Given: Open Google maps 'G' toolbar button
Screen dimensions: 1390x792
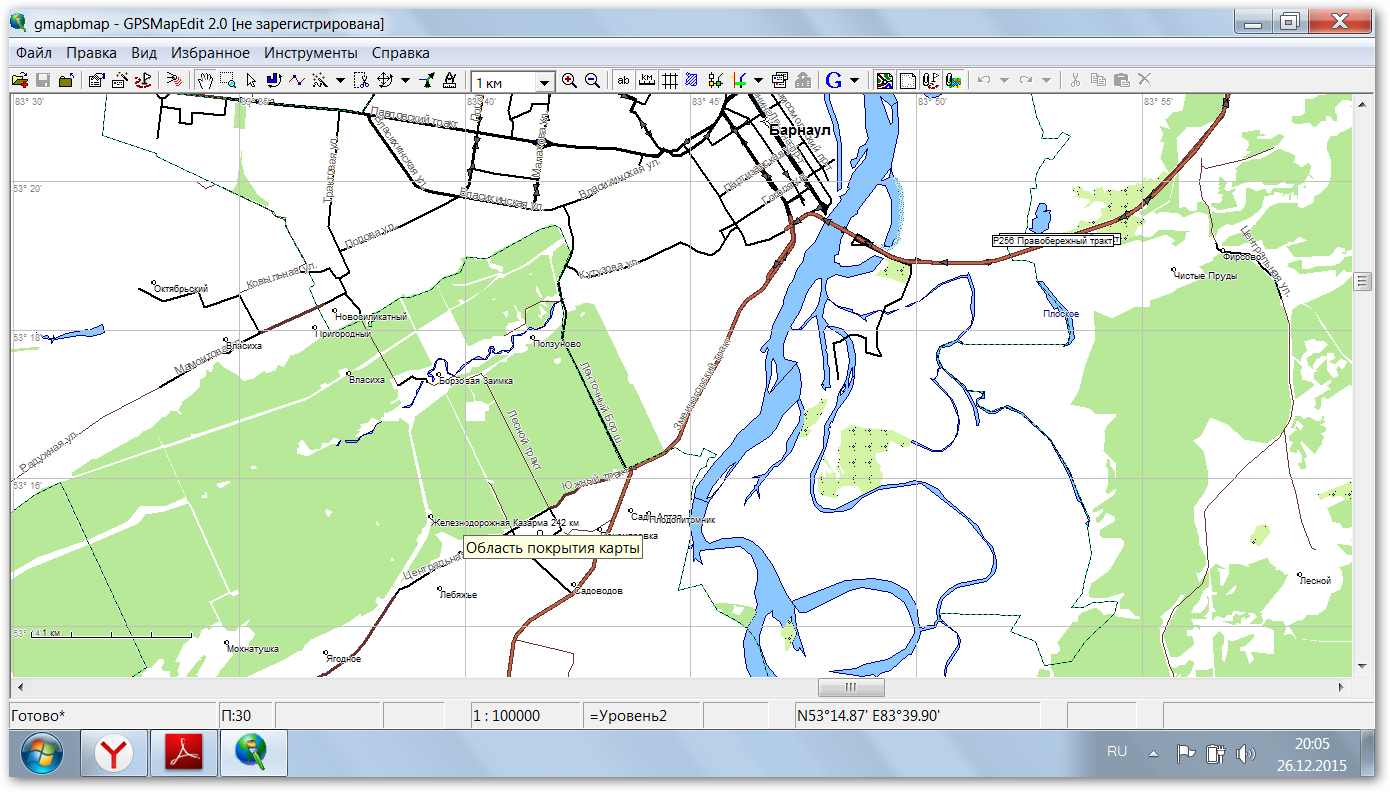Looking at the screenshot, I should pos(833,80).
